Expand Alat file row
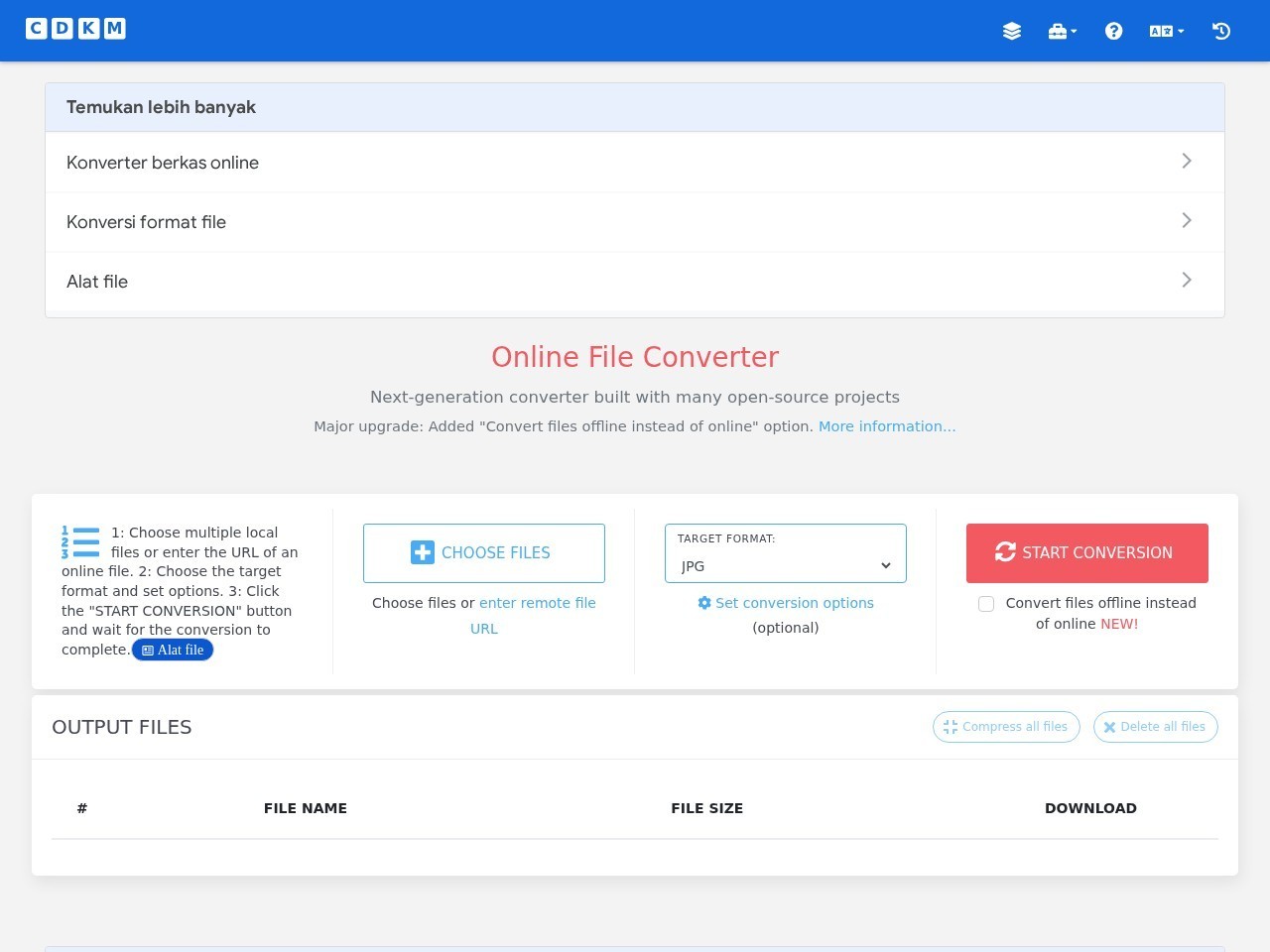The height and width of the screenshot is (952, 1270). (635, 282)
